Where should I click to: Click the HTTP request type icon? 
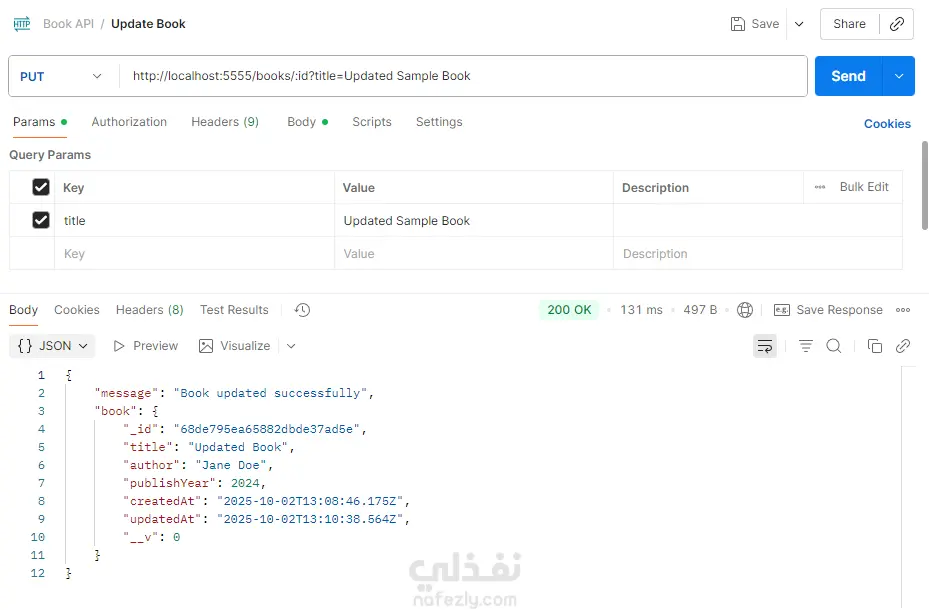coord(22,24)
